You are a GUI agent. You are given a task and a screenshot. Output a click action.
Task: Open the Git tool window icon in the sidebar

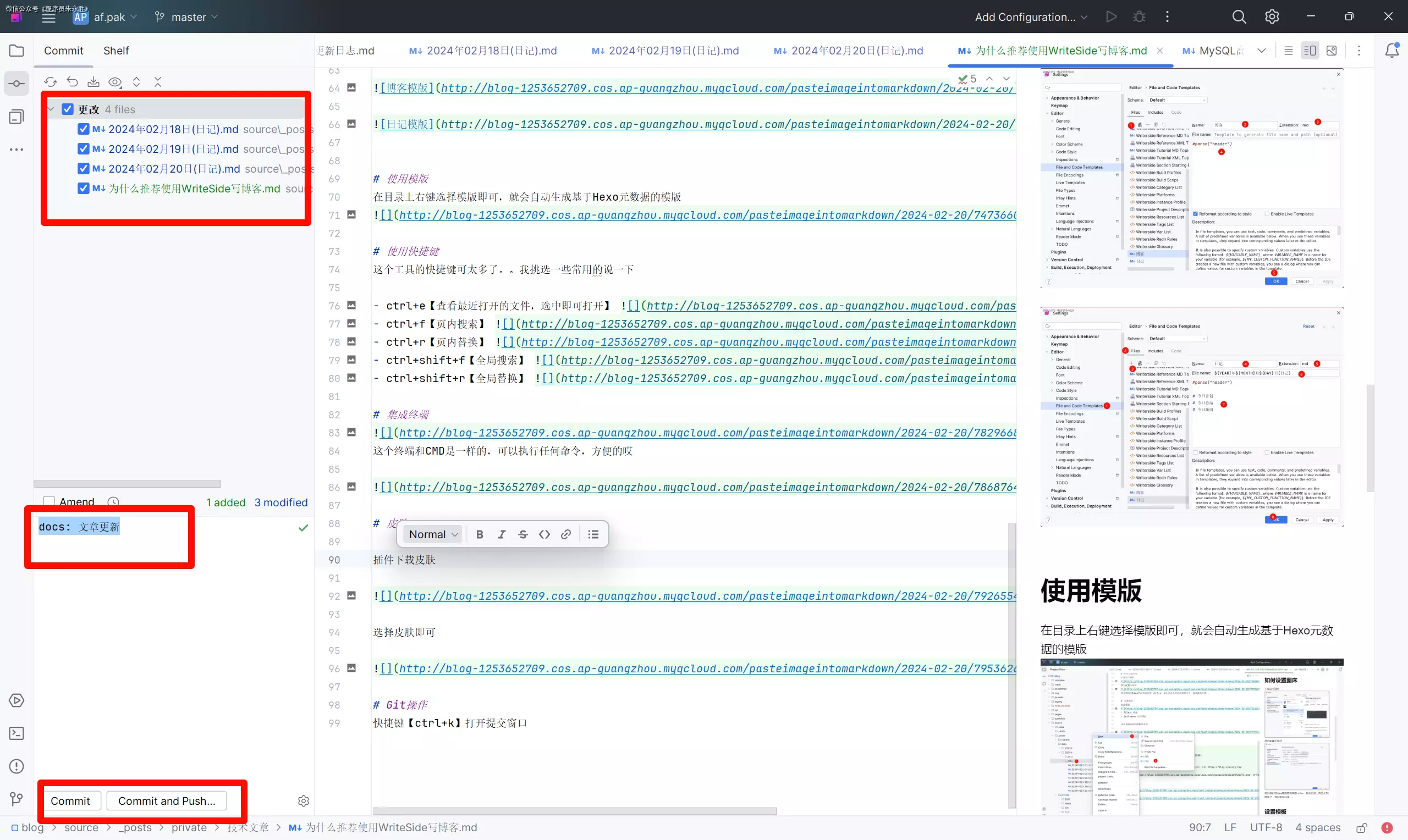coord(16,799)
